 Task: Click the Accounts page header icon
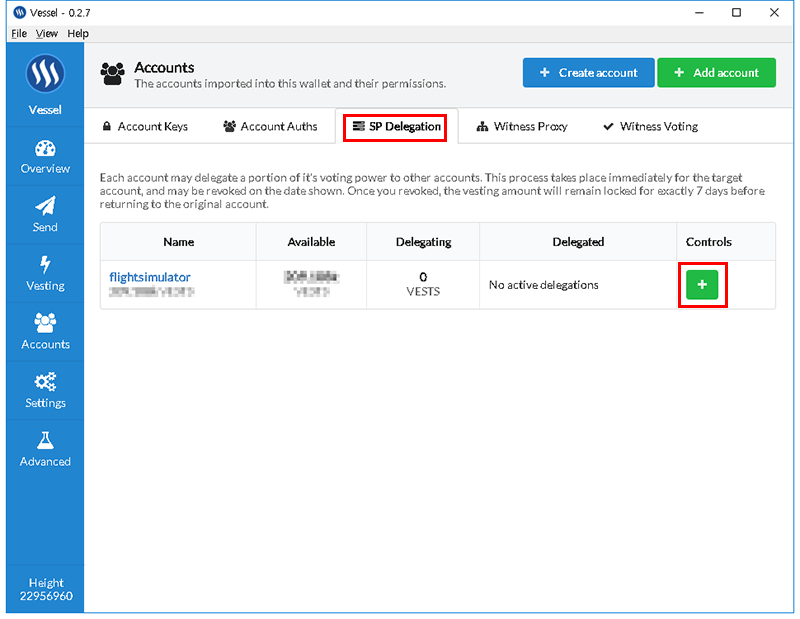pyautogui.click(x=112, y=74)
